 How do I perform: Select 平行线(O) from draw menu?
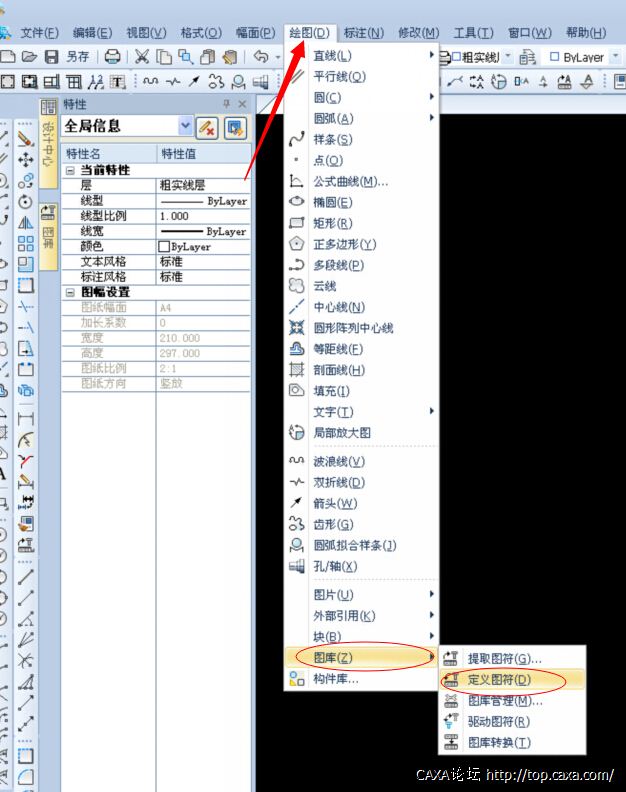click(362, 77)
